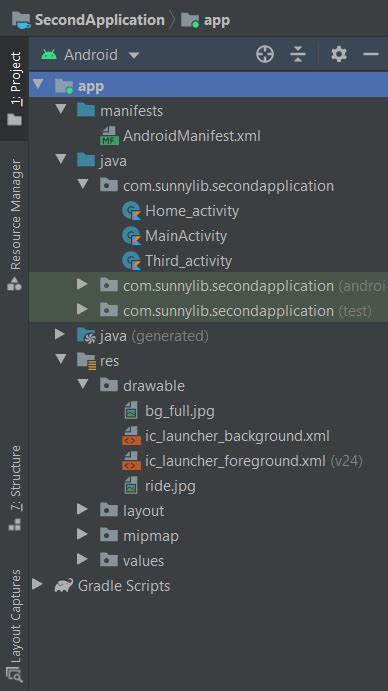Expand the Gradle Scripts node
388x691 pixels.
click(38, 584)
